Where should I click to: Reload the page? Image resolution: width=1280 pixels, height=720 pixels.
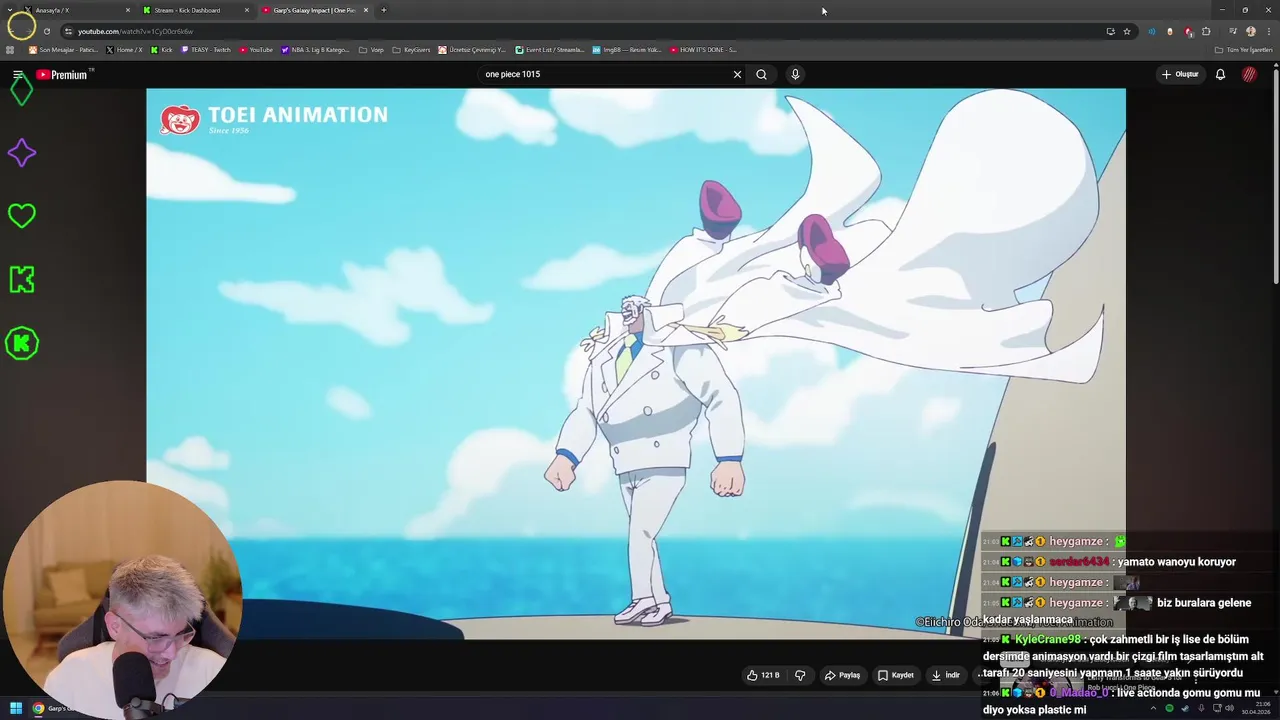click(x=47, y=31)
